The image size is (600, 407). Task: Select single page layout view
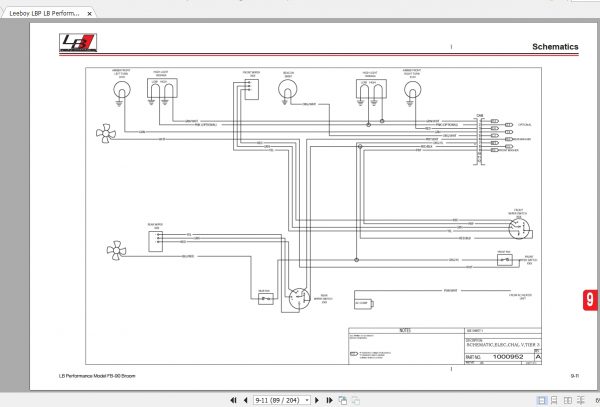(x=542, y=400)
